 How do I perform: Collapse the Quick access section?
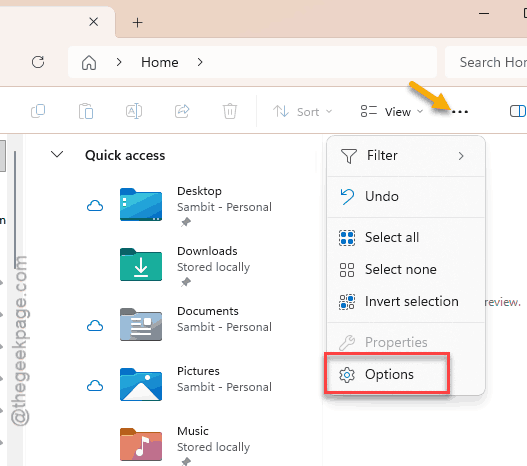coord(57,155)
